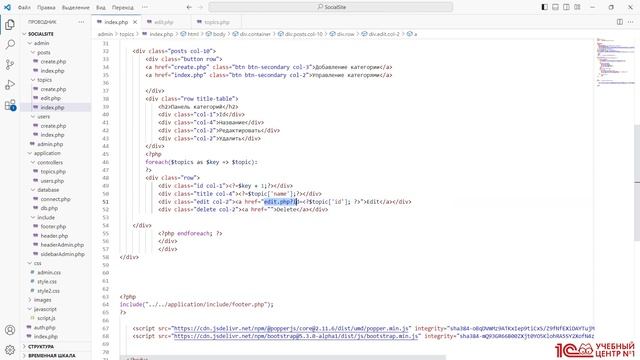Viewport: 640px width, 360px height.
Task: Toggle the bottom panel layout icon
Action: click(556, 7)
